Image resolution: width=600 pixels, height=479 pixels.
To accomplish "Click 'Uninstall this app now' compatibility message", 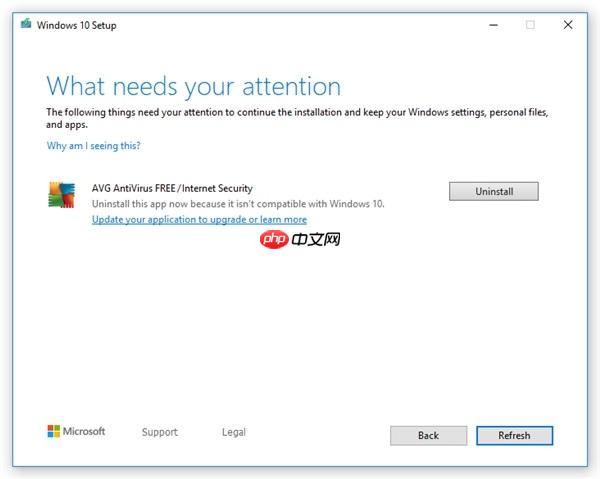I will tap(238, 204).
